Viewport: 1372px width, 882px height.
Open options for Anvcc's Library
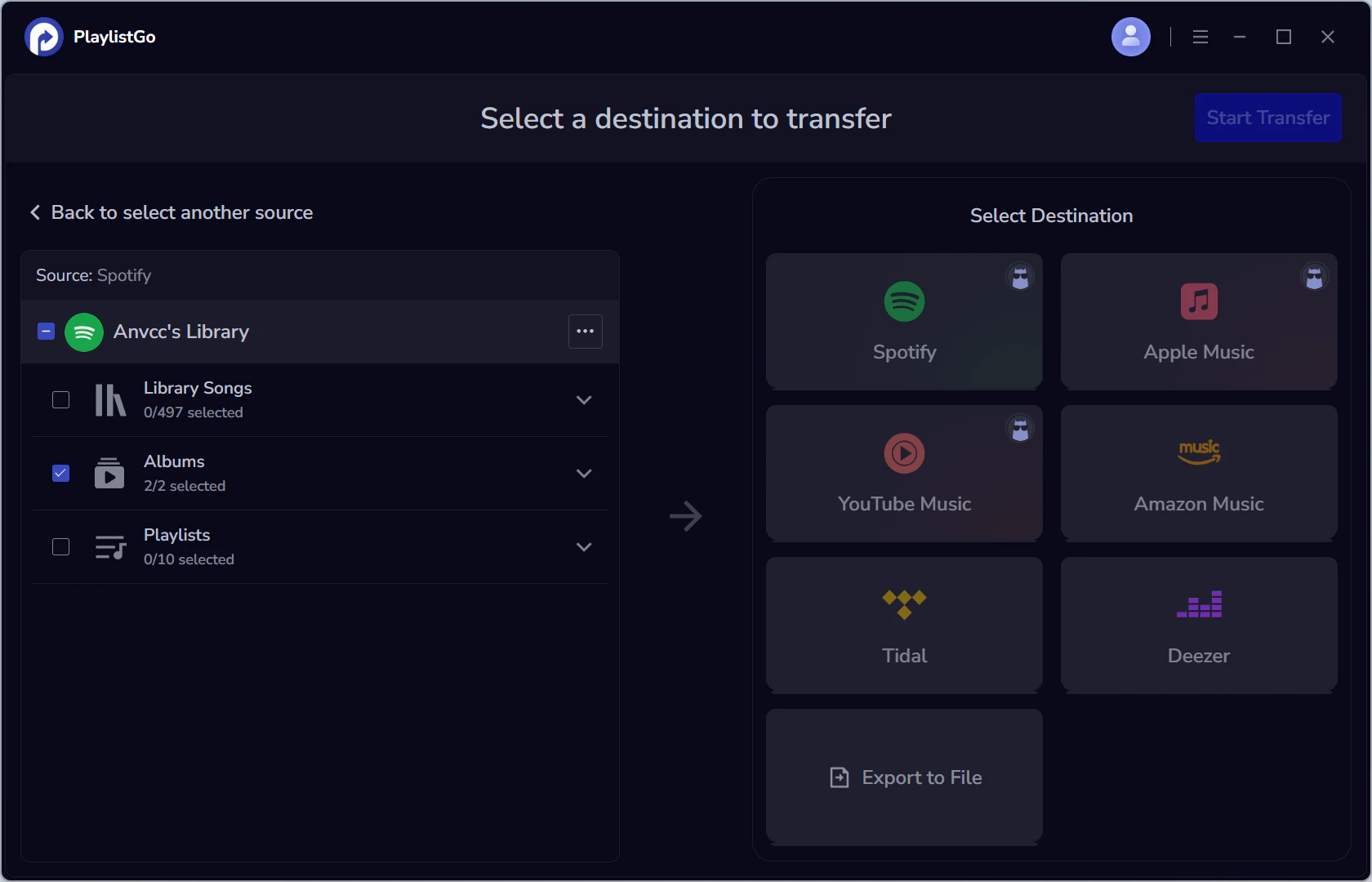585,332
